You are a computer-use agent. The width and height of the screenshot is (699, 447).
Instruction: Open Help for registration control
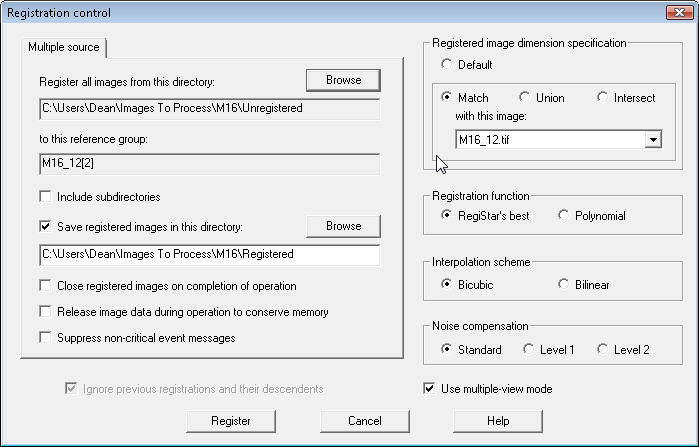coord(498,421)
